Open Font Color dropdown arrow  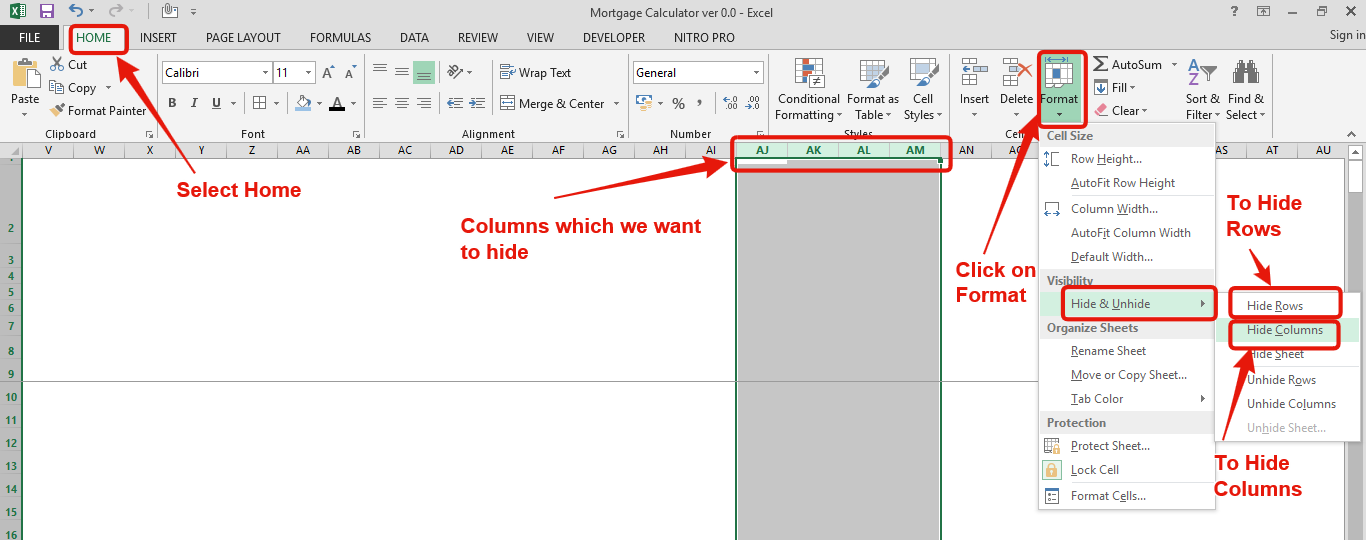[x=354, y=103]
